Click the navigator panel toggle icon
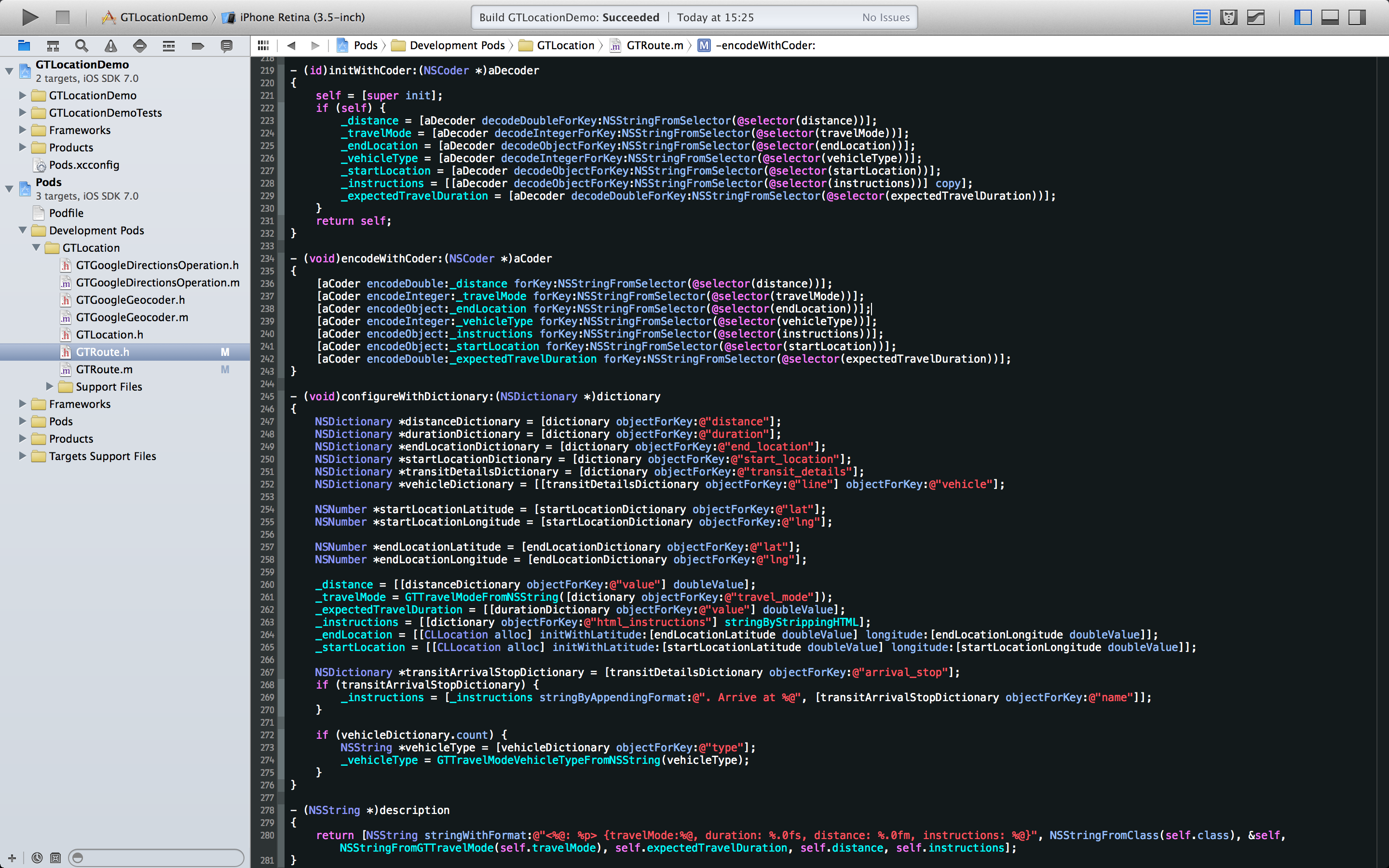The height and width of the screenshot is (868, 1389). pyautogui.click(x=1302, y=18)
